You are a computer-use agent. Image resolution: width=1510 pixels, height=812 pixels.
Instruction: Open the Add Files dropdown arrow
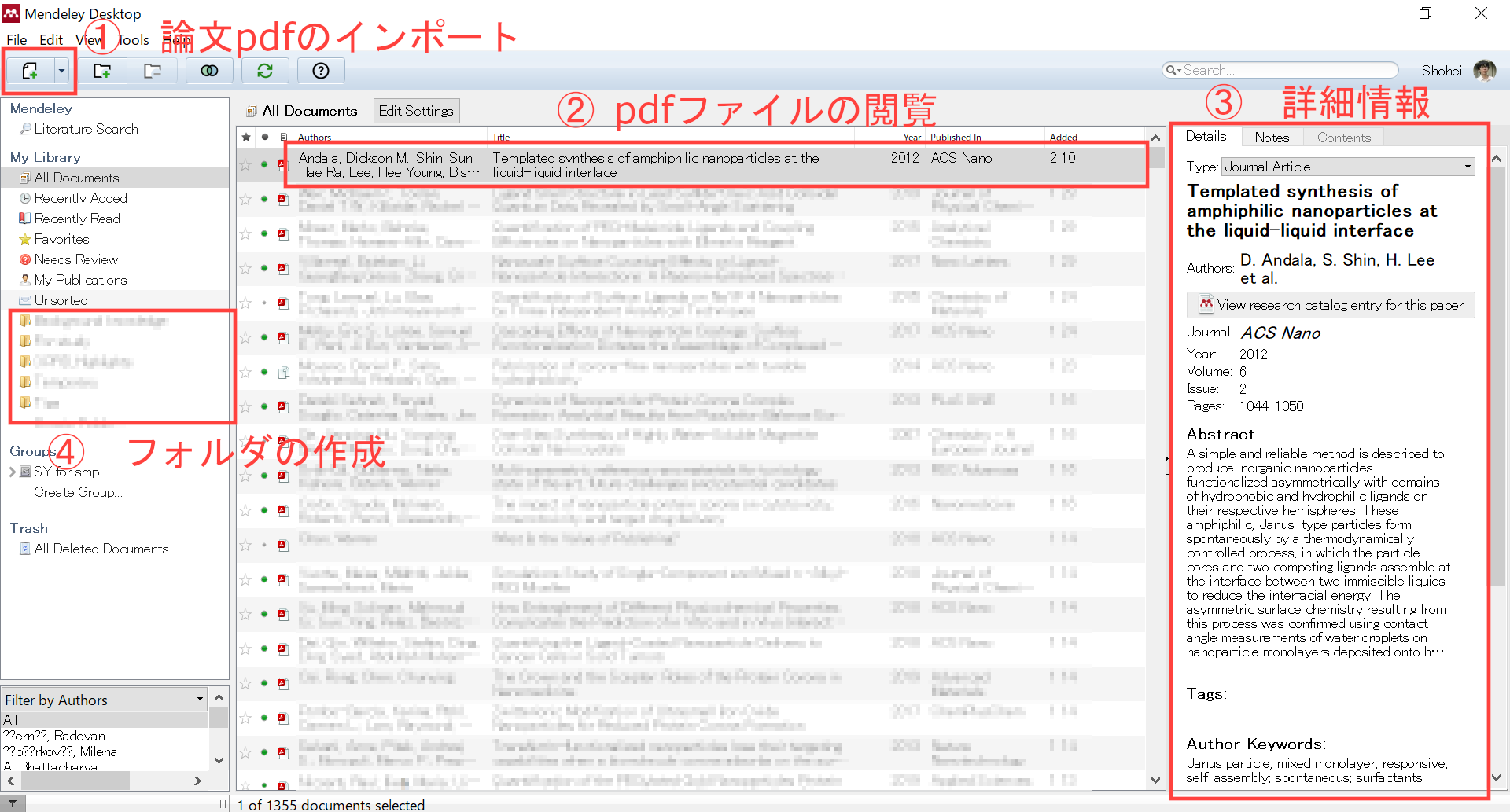coord(61,71)
